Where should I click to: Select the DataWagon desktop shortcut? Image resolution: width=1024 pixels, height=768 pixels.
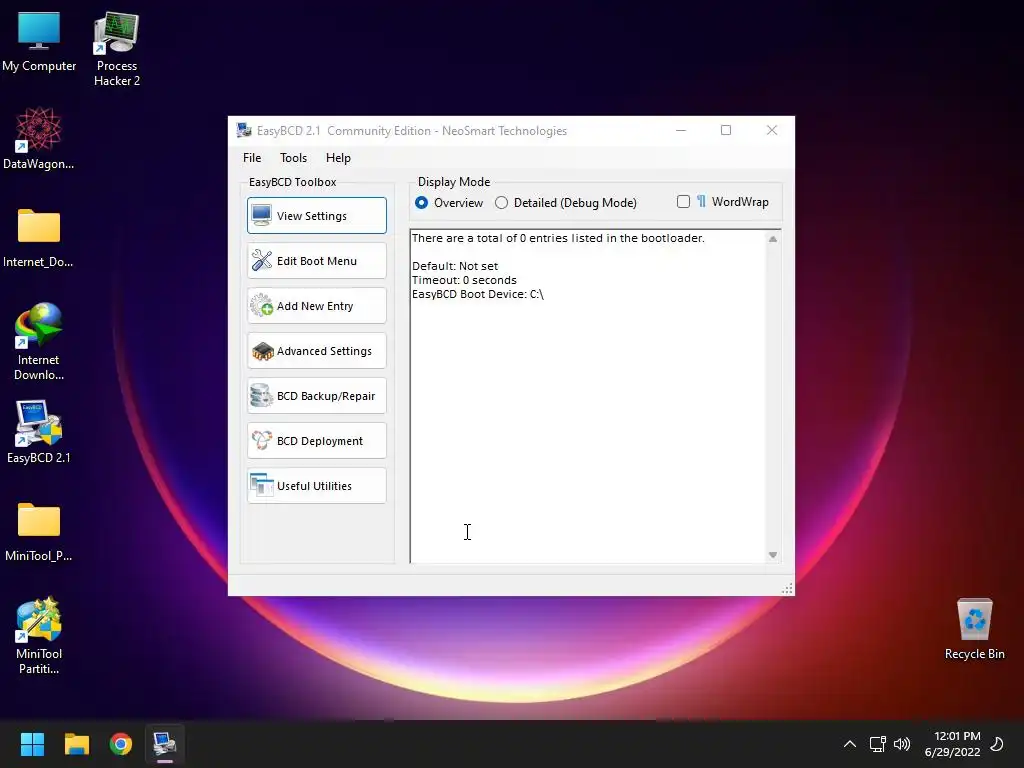tap(39, 138)
